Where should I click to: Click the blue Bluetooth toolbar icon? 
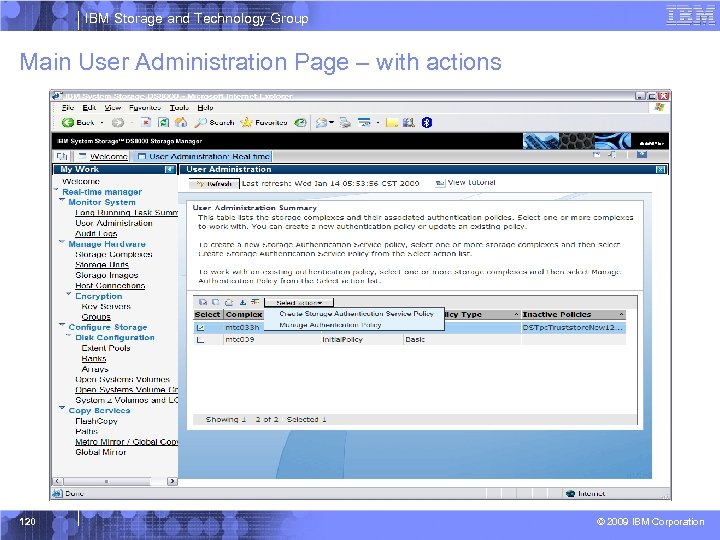(x=427, y=122)
